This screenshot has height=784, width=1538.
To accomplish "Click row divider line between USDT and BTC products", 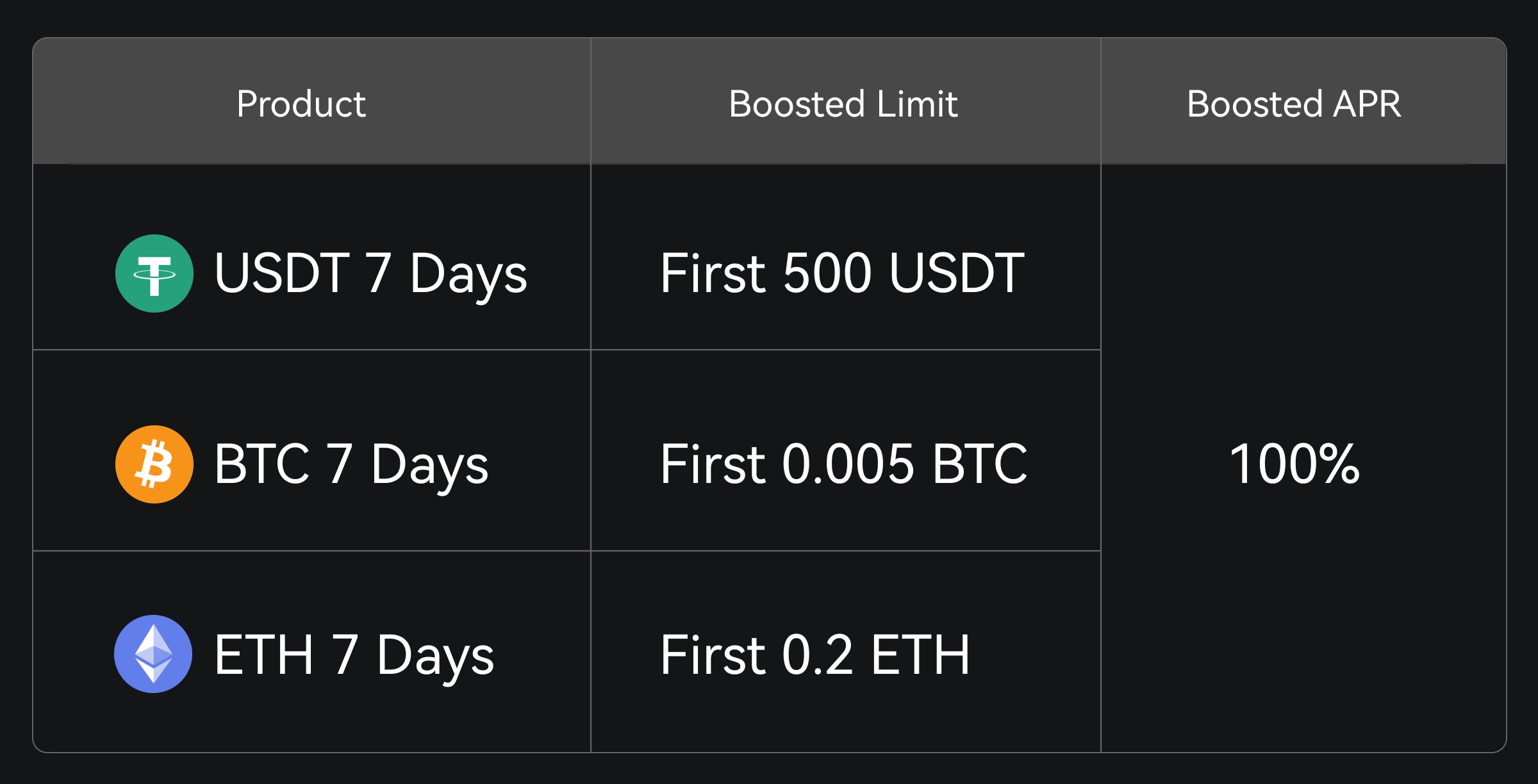I will pos(311,350).
